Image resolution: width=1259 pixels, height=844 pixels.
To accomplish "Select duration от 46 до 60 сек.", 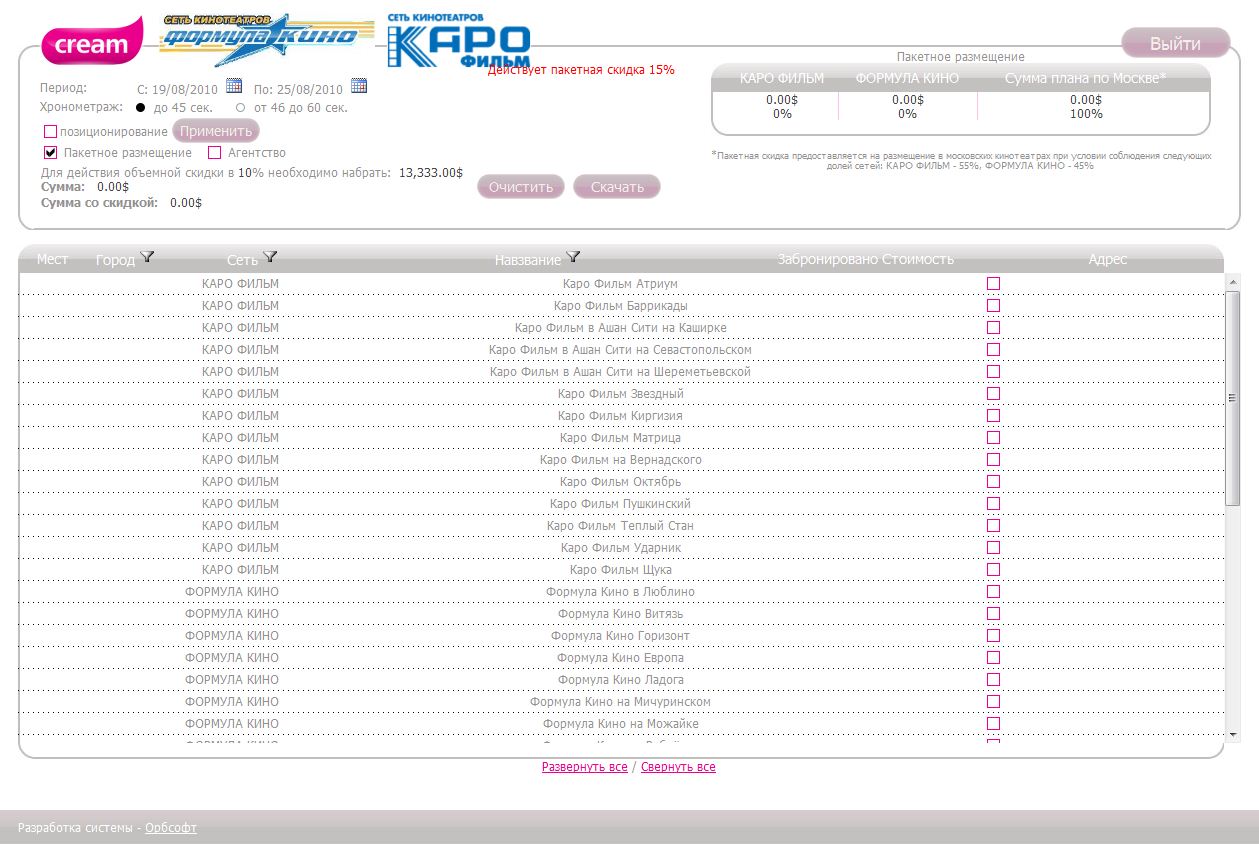I will pyautogui.click(x=240, y=108).
